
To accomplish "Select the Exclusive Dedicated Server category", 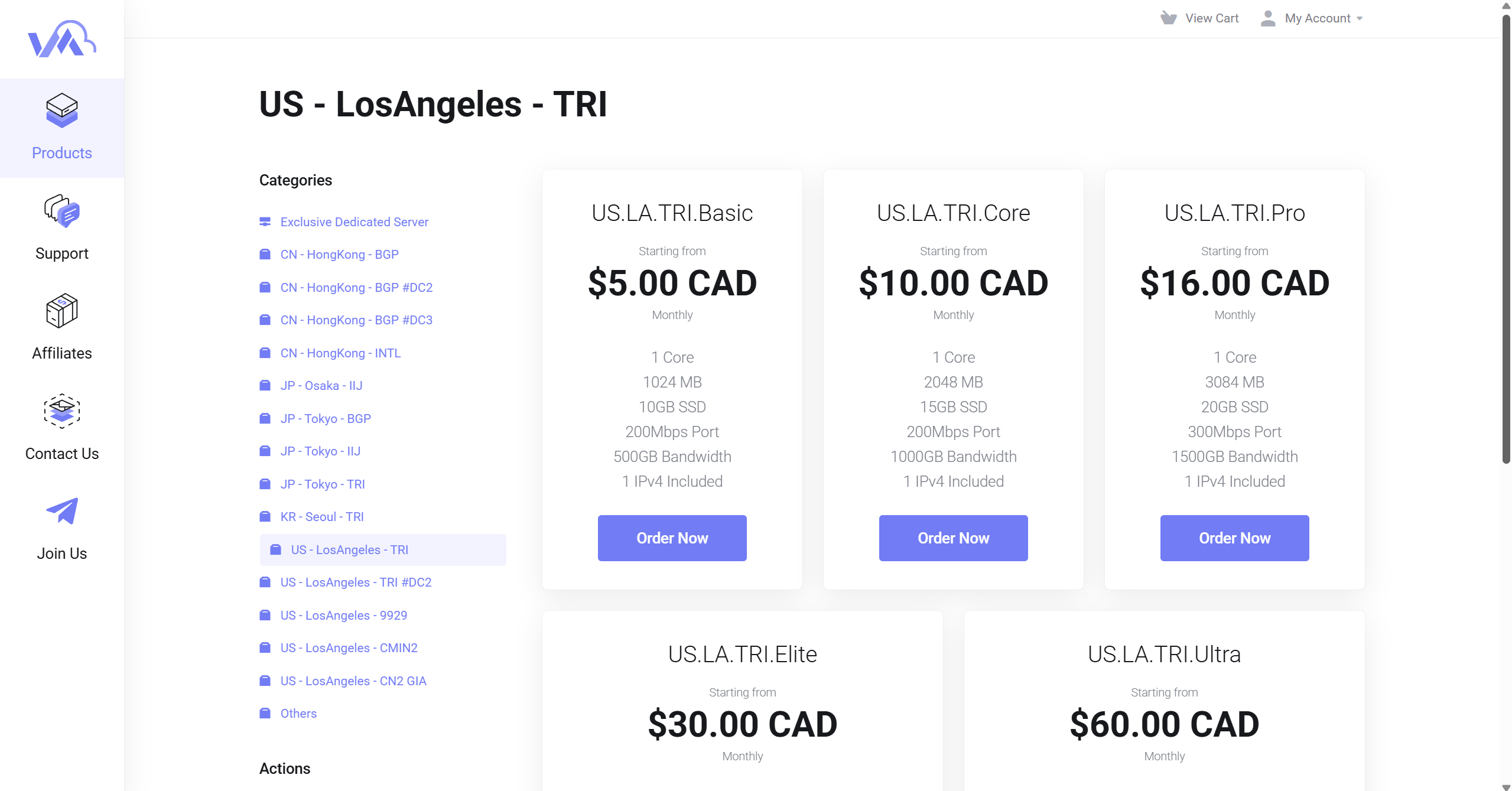I will pos(354,222).
